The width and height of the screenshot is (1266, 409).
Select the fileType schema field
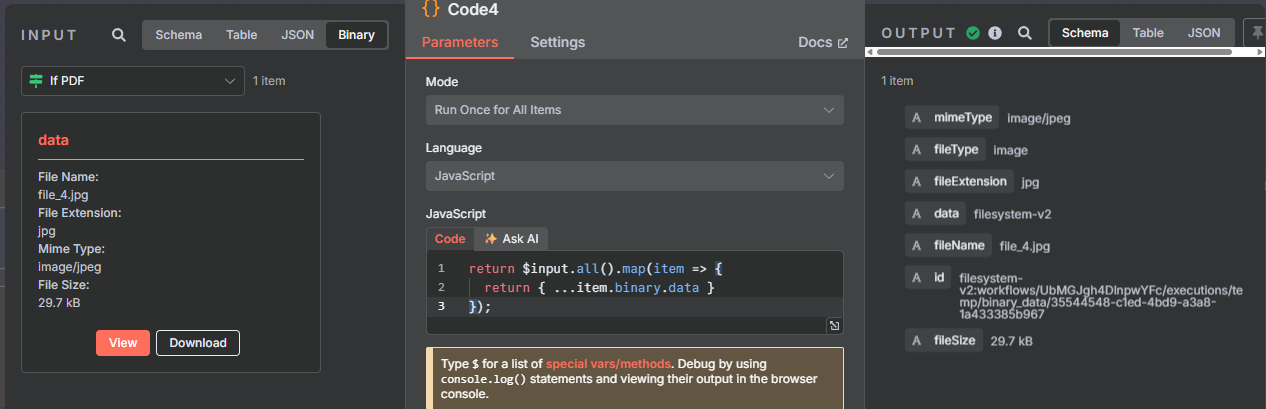(x=946, y=150)
